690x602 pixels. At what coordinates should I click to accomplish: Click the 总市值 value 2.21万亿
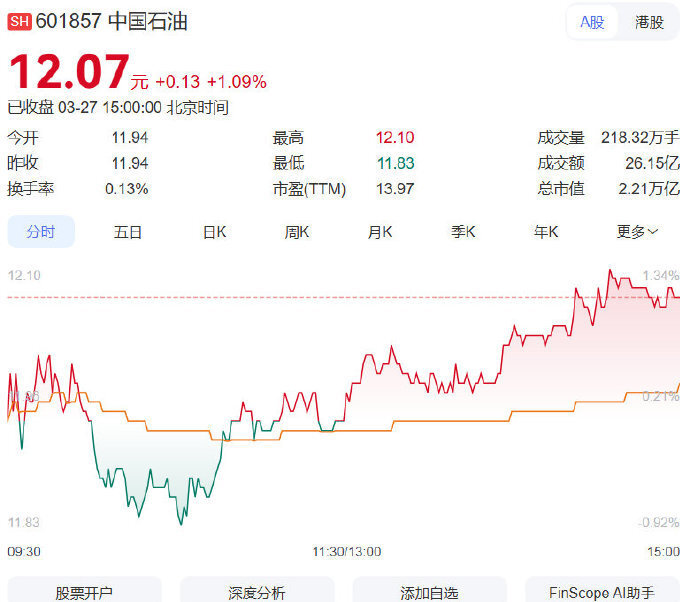[648, 189]
